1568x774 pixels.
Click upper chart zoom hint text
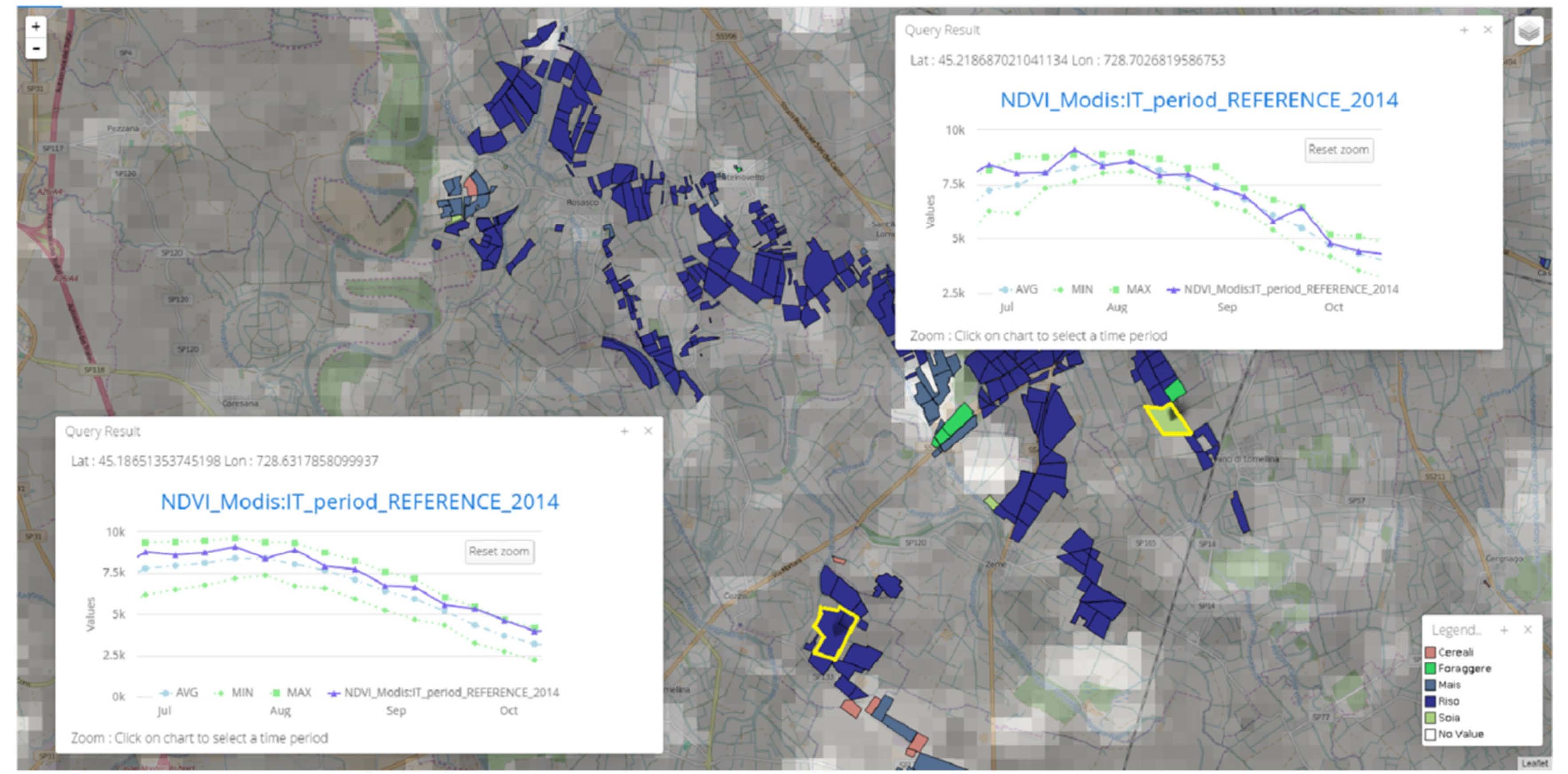coord(1038,335)
